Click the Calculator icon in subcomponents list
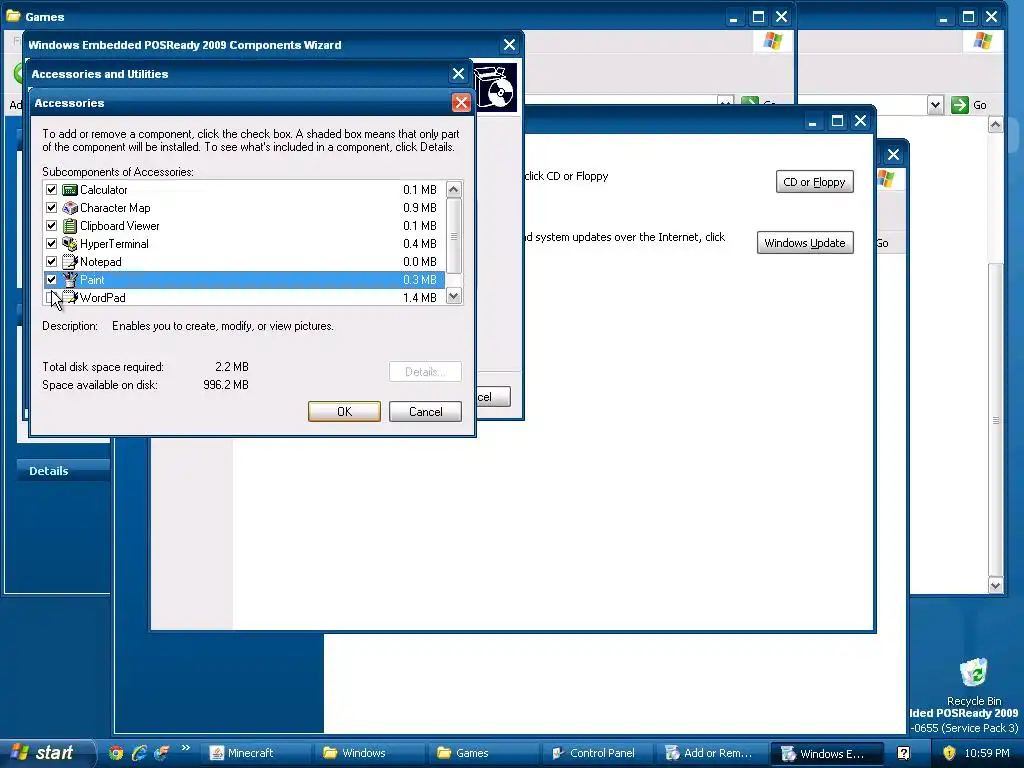1024x768 pixels. pyautogui.click(x=70, y=190)
